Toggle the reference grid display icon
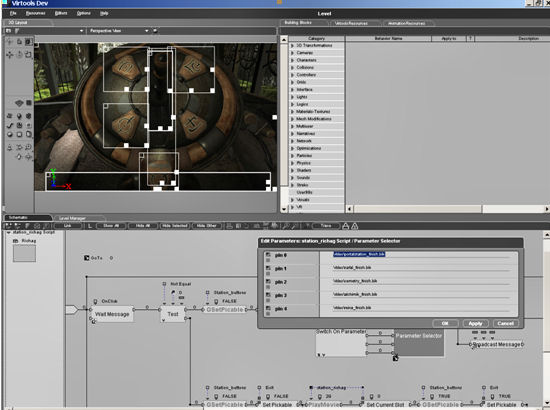Viewport: 550px width, 410px height. pos(19,103)
